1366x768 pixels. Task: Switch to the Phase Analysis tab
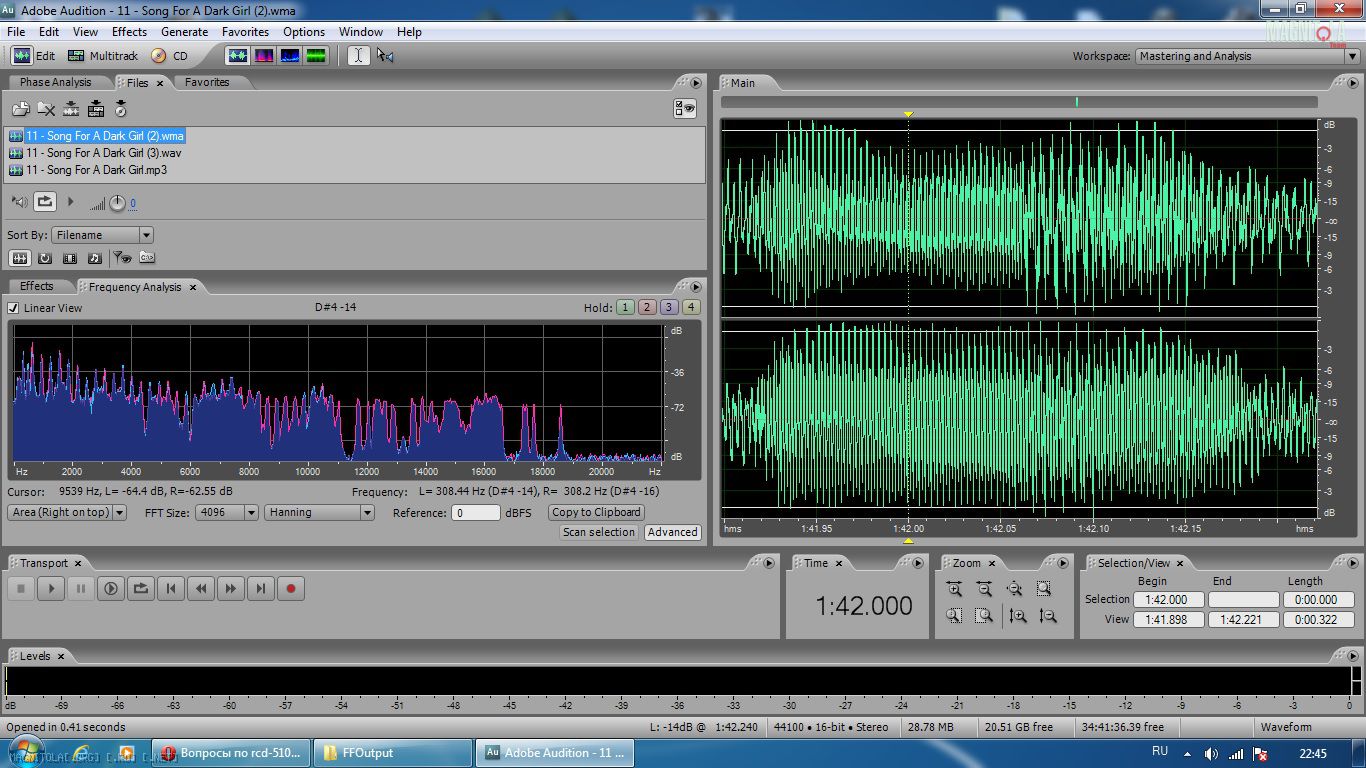pos(55,82)
